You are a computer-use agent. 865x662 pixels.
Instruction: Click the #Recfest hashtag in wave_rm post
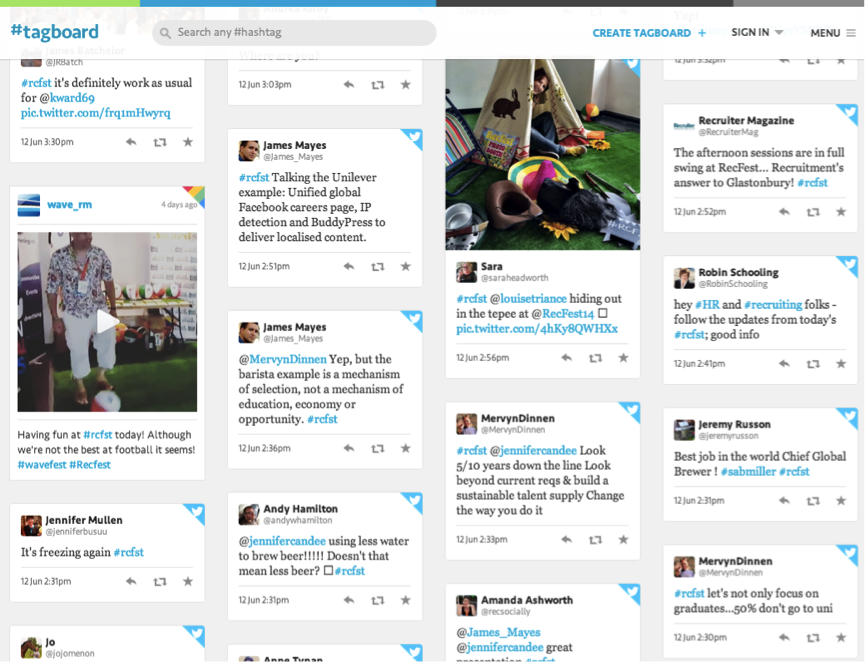pos(90,465)
